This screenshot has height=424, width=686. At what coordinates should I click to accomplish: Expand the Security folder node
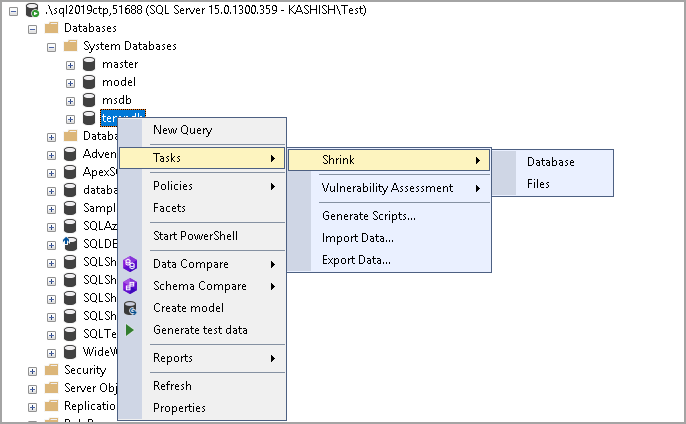33,370
